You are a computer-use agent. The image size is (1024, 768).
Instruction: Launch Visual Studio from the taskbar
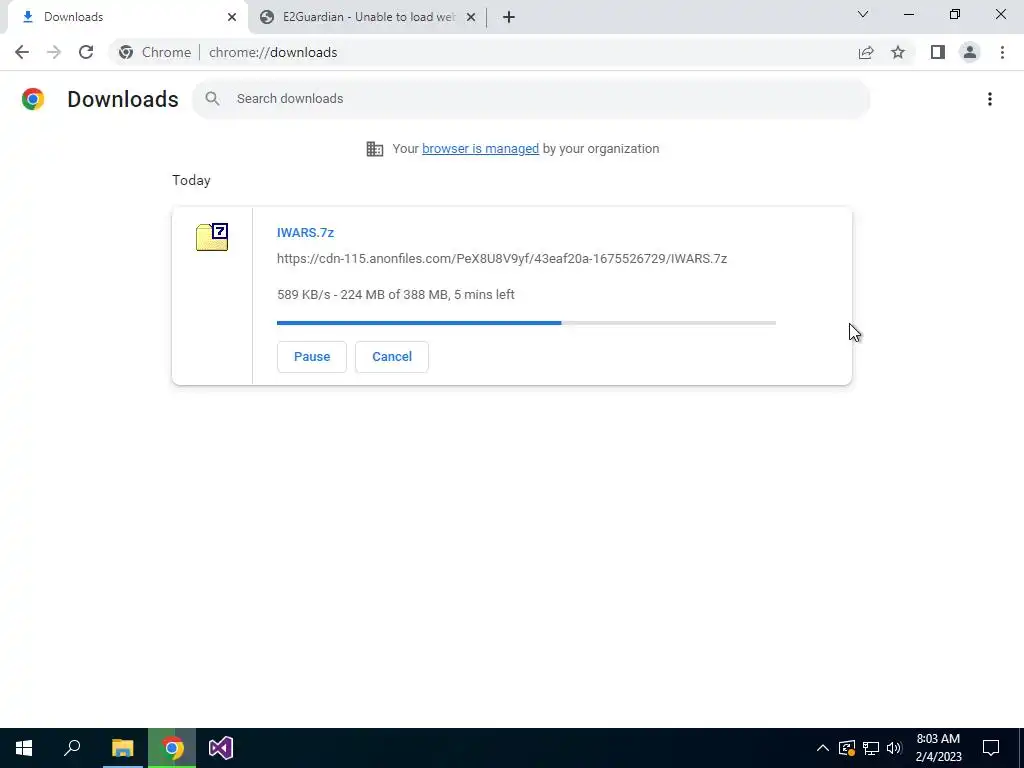click(221, 748)
